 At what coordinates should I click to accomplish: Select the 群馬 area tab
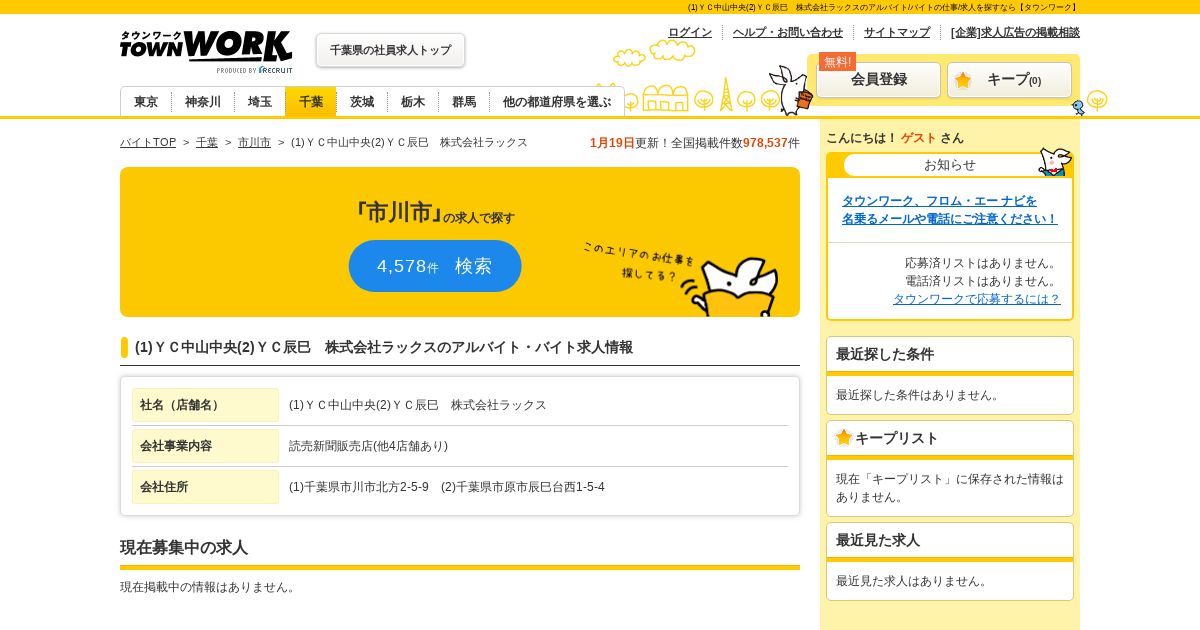pyautogui.click(x=464, y=102)
